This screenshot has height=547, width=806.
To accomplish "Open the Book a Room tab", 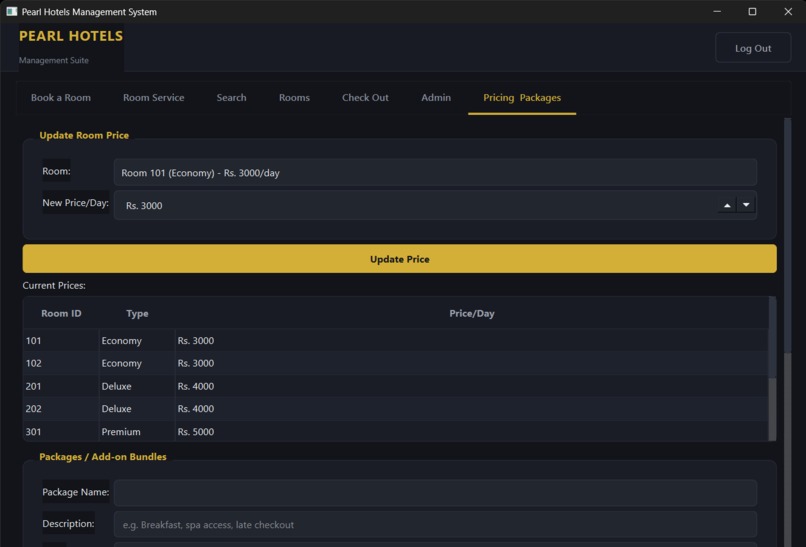I will pos(61,98).
